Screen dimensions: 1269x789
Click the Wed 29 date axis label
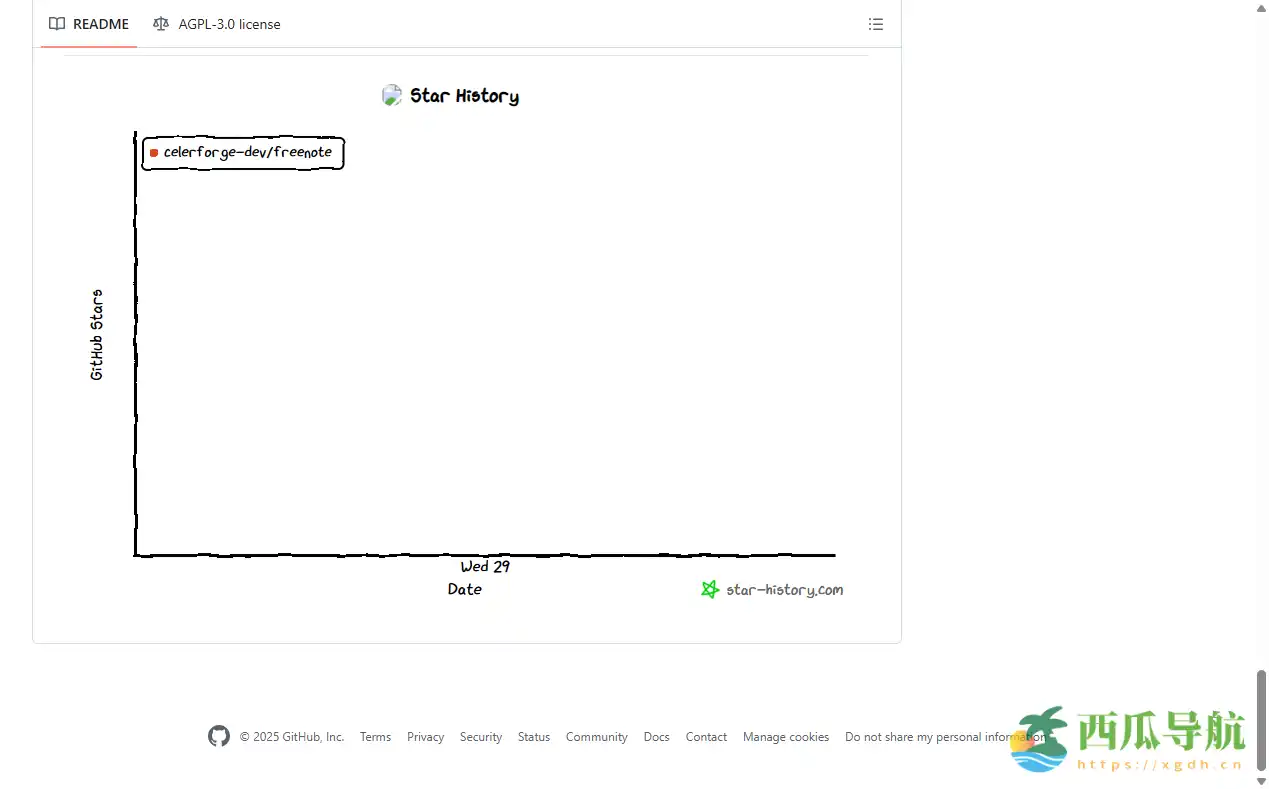pyautogui.click(x=485, y=567)
